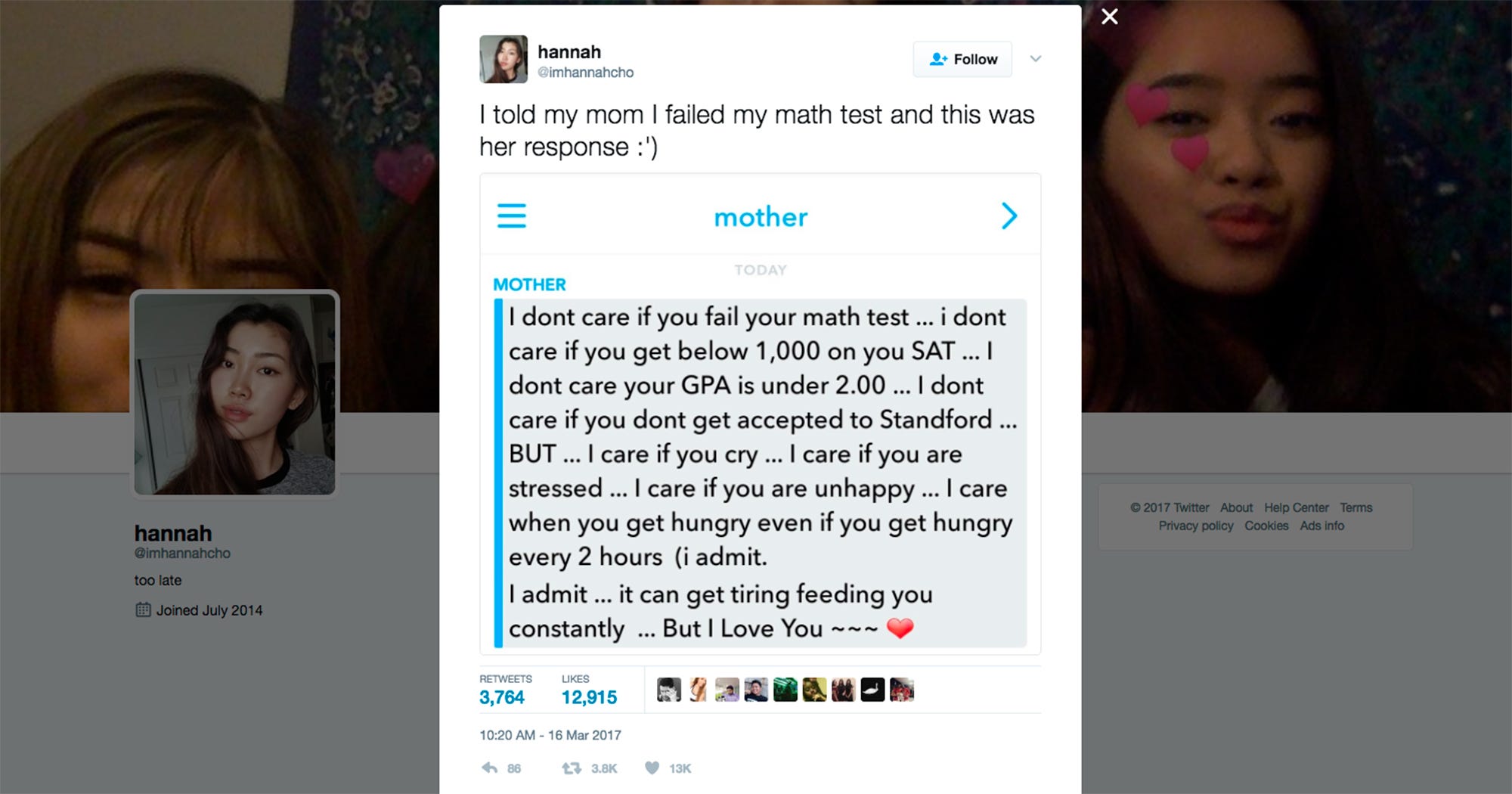Open the @imhannahcho handle in the tweet header
The width and height of the screenshot is (1512, 794).
(x=585, y=73)
